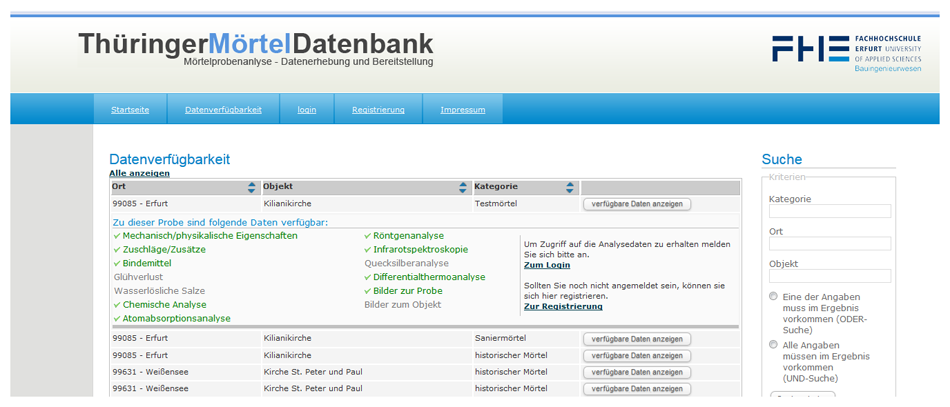Go to the login page in navbar
The height and width of the screenshot is (407, 950).
(307, 110)
